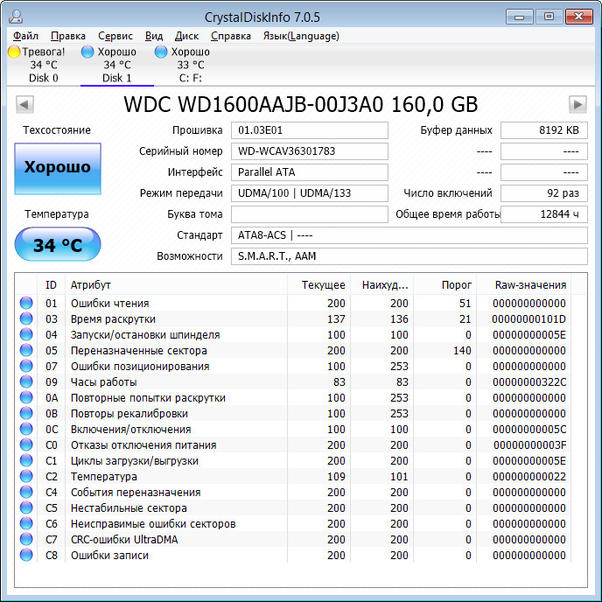Click status orb of Переназначенные сектора row

pyautogui.click(x=26, y=350)
